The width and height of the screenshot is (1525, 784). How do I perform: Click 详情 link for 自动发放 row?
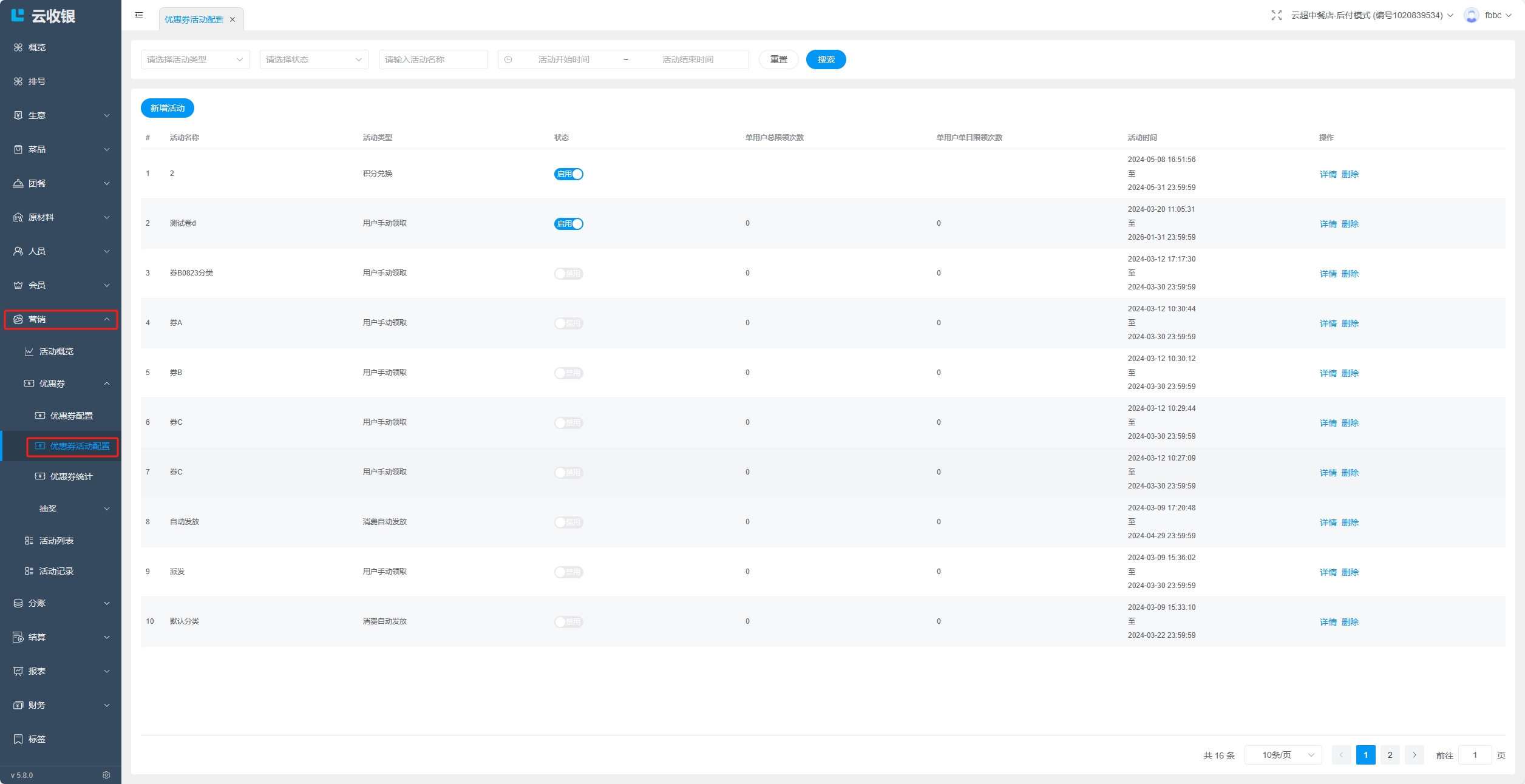(1328, 522)
